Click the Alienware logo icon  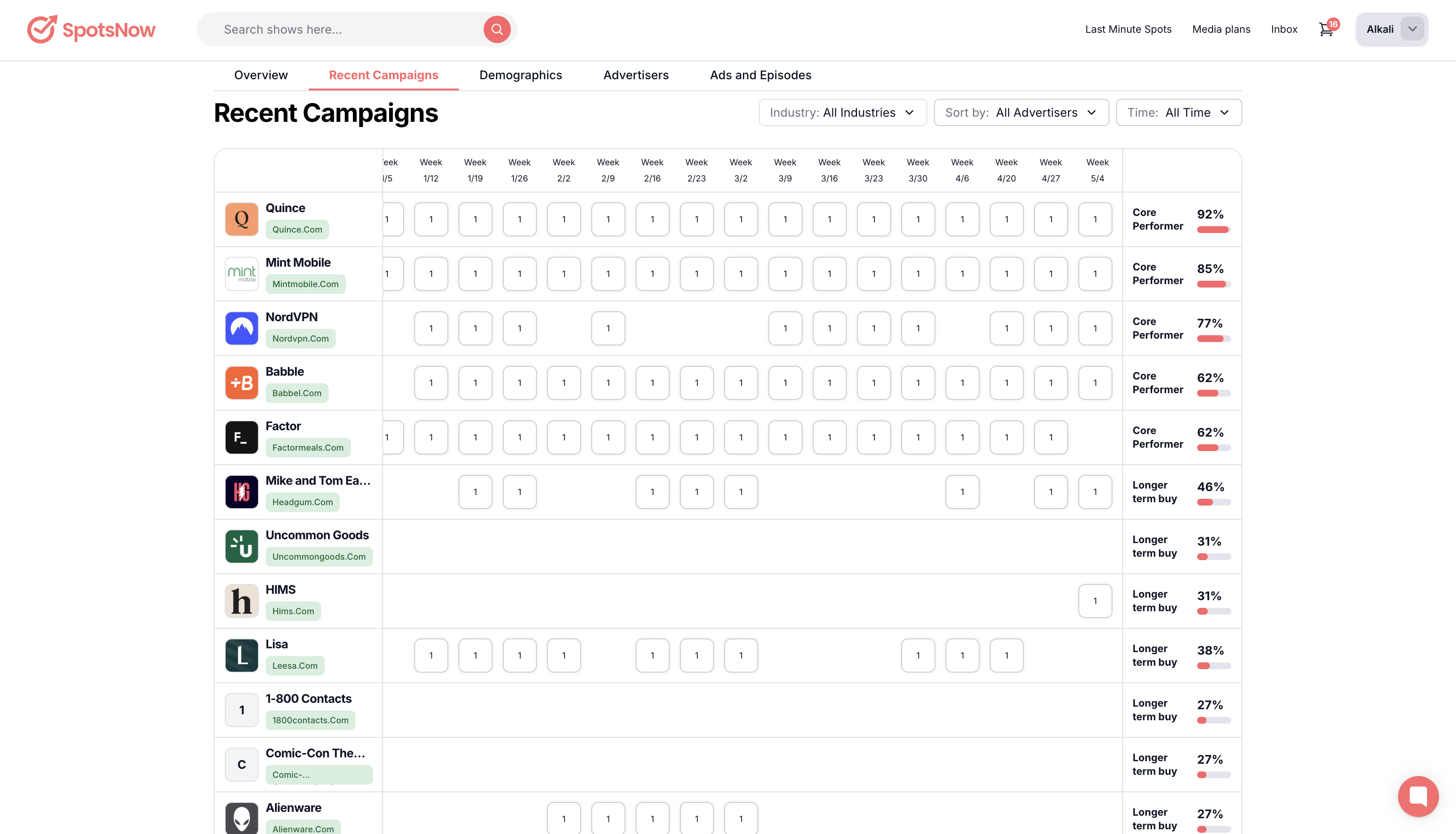[241, 819]
